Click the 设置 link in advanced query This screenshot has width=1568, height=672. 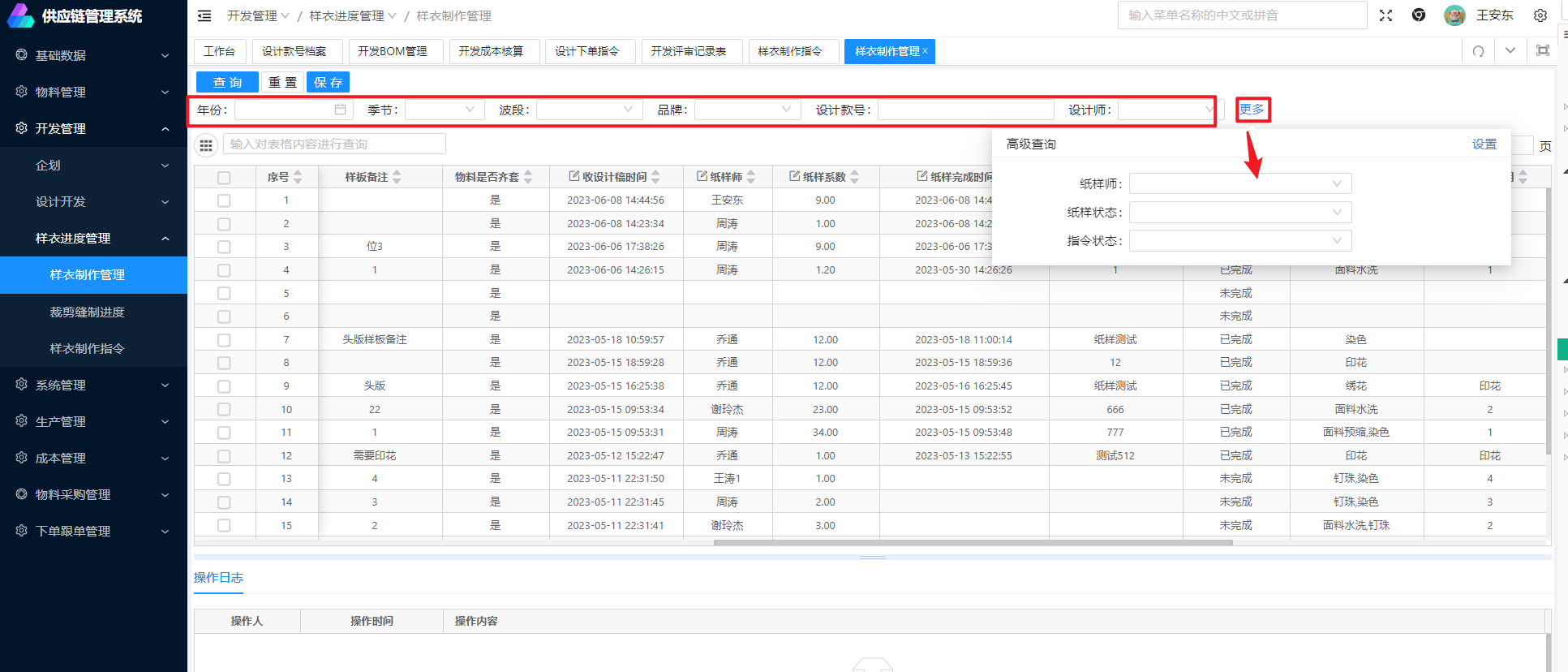click(1484, 144)
